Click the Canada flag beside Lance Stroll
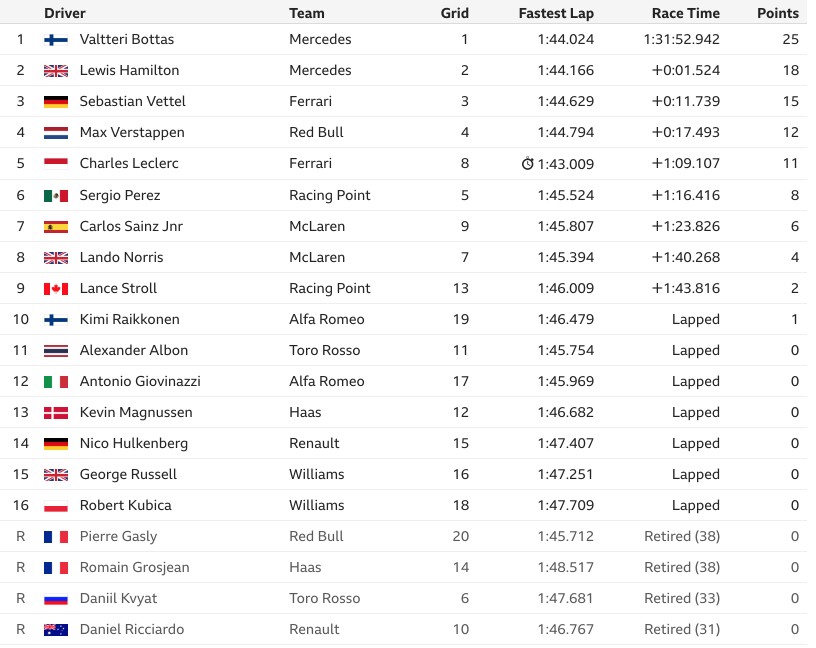This screenshot has height=648, width=816. tap(56, 289)
